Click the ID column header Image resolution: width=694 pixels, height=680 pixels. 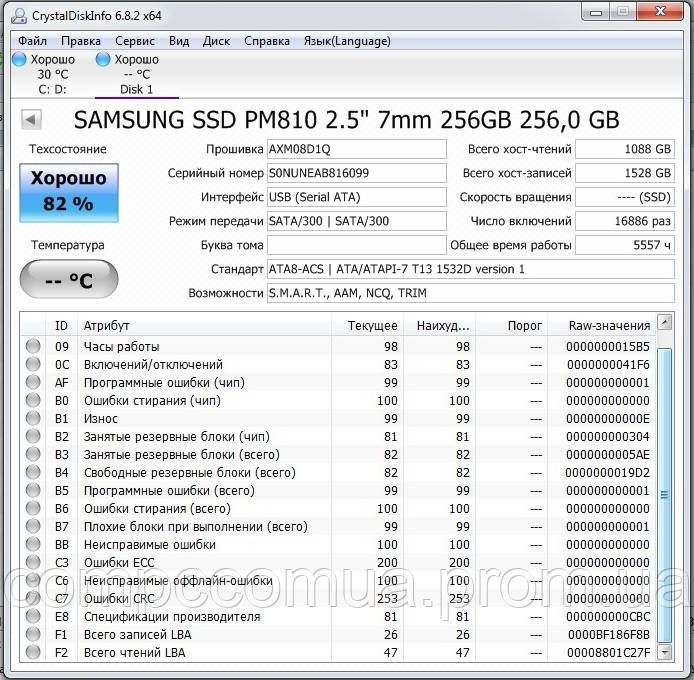click(62, 326)
